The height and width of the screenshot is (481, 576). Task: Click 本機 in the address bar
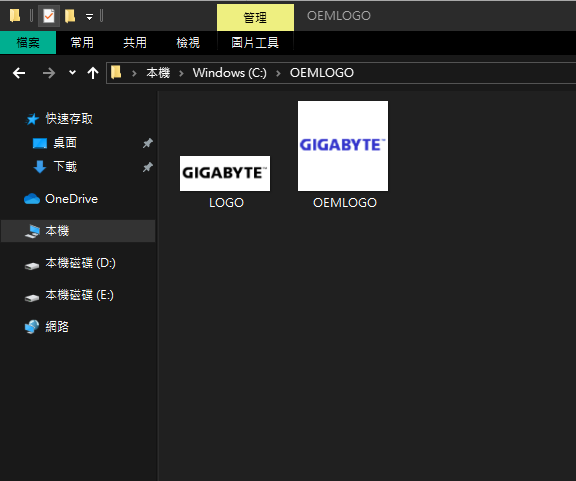click(x=158, y=73)
